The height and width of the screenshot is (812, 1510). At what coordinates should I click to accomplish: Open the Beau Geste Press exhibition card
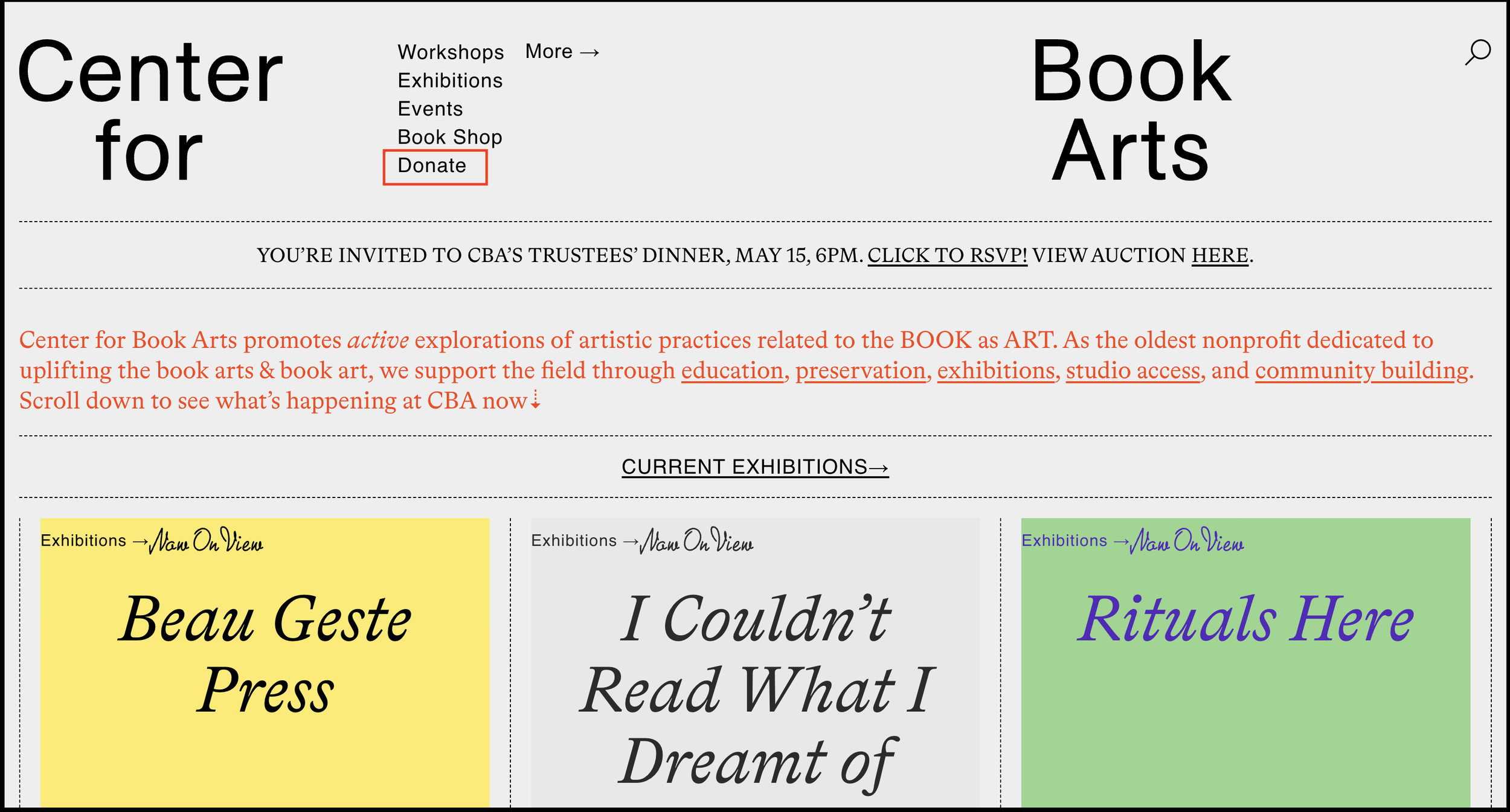coord(265,655)
